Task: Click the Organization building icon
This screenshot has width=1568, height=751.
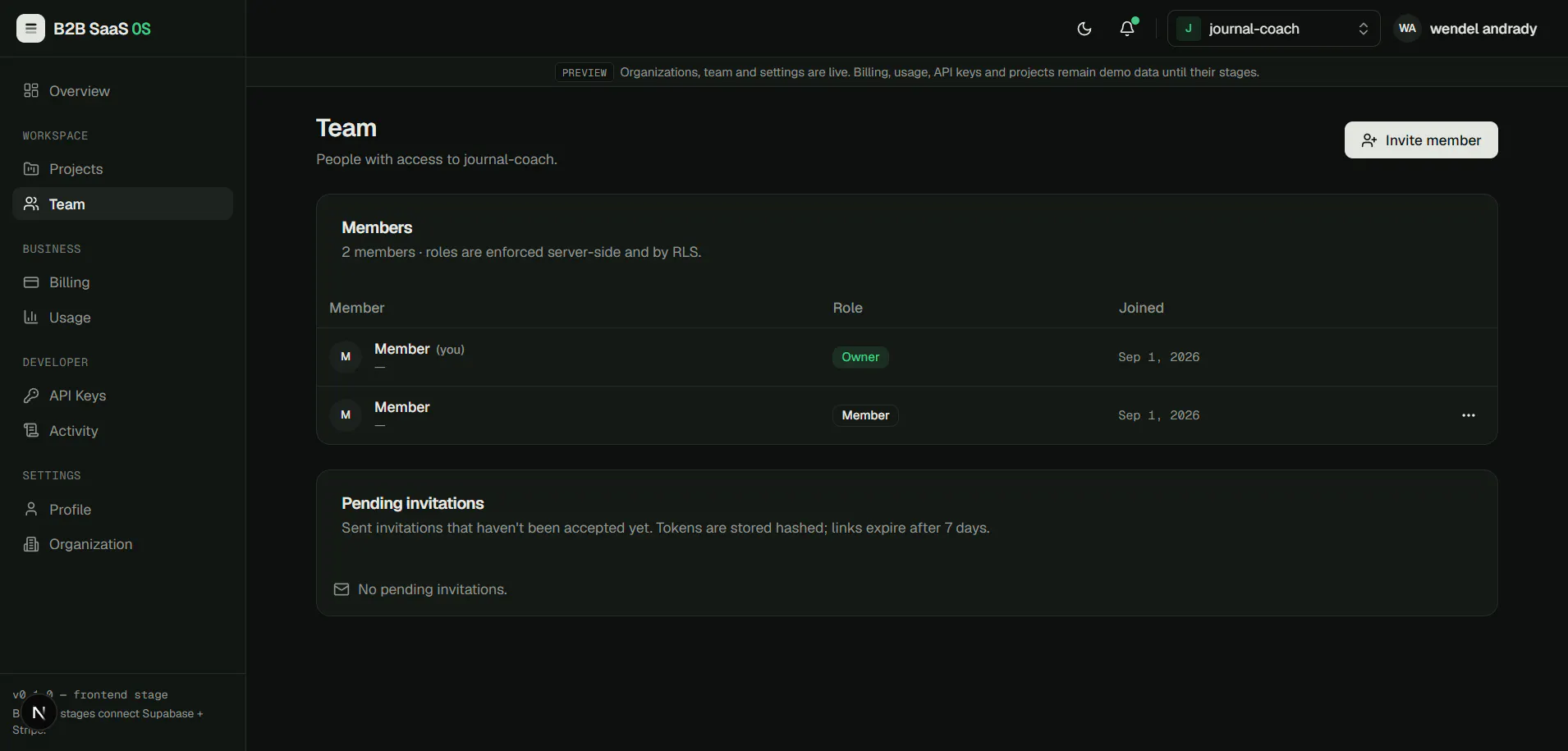Action: click(31, 544)
